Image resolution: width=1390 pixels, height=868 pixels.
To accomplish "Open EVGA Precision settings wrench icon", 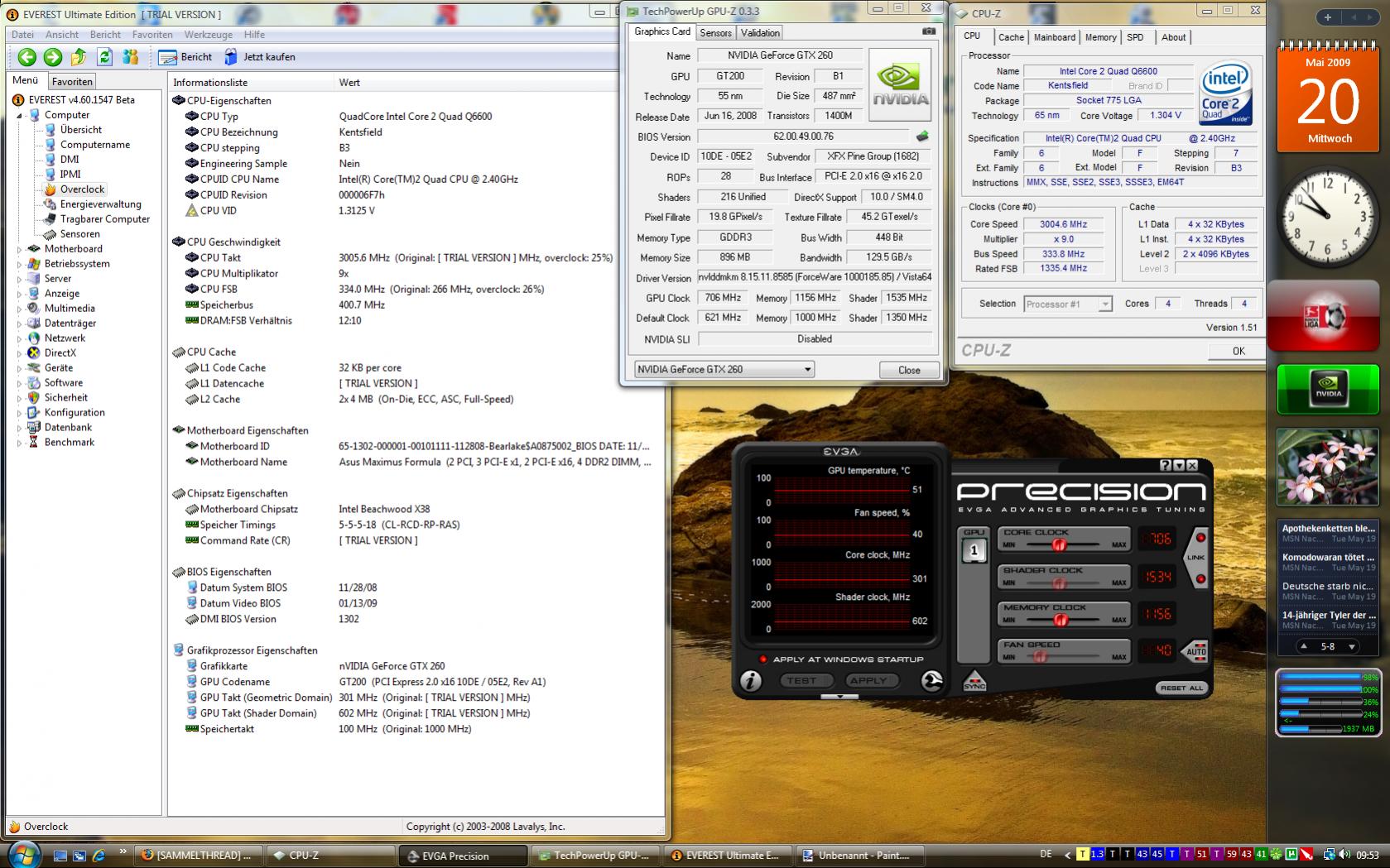I will [931, 680].
